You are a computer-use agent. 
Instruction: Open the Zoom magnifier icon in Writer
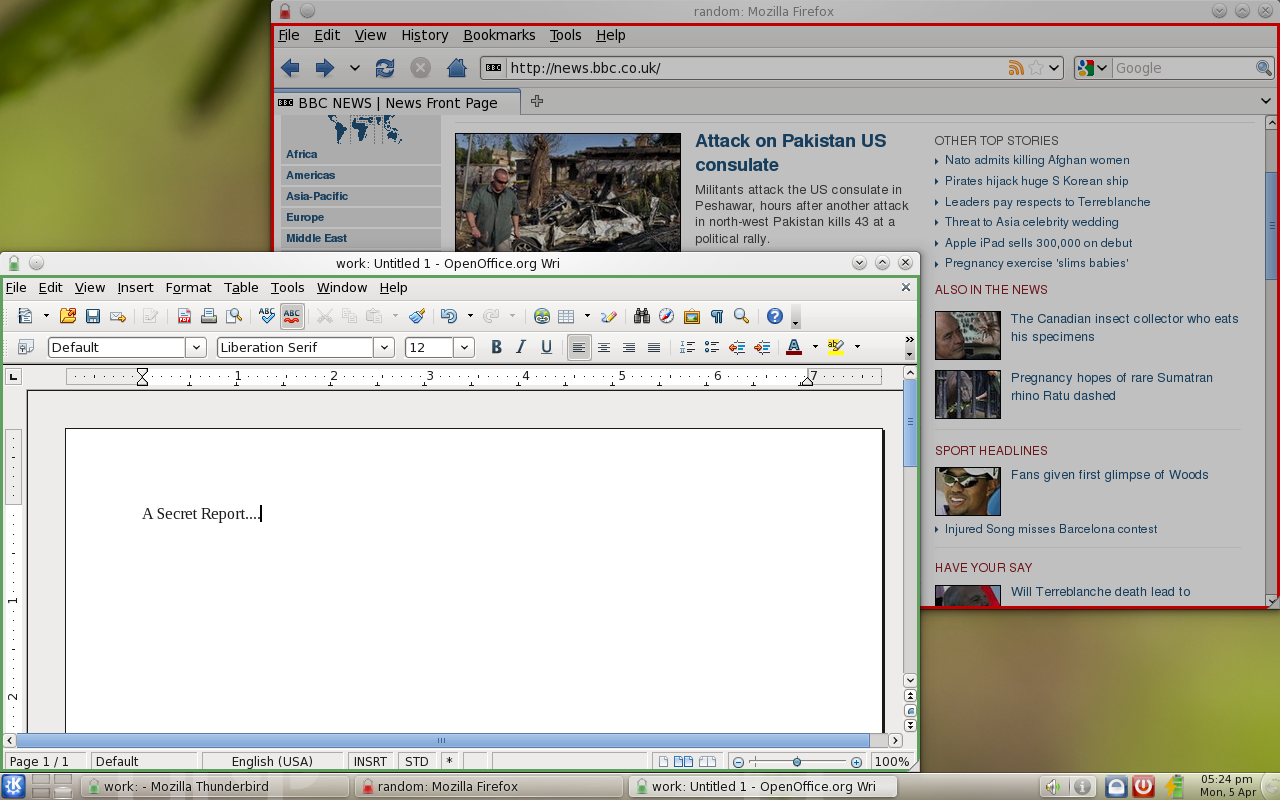pyautogui.click(x=741, y=316)
